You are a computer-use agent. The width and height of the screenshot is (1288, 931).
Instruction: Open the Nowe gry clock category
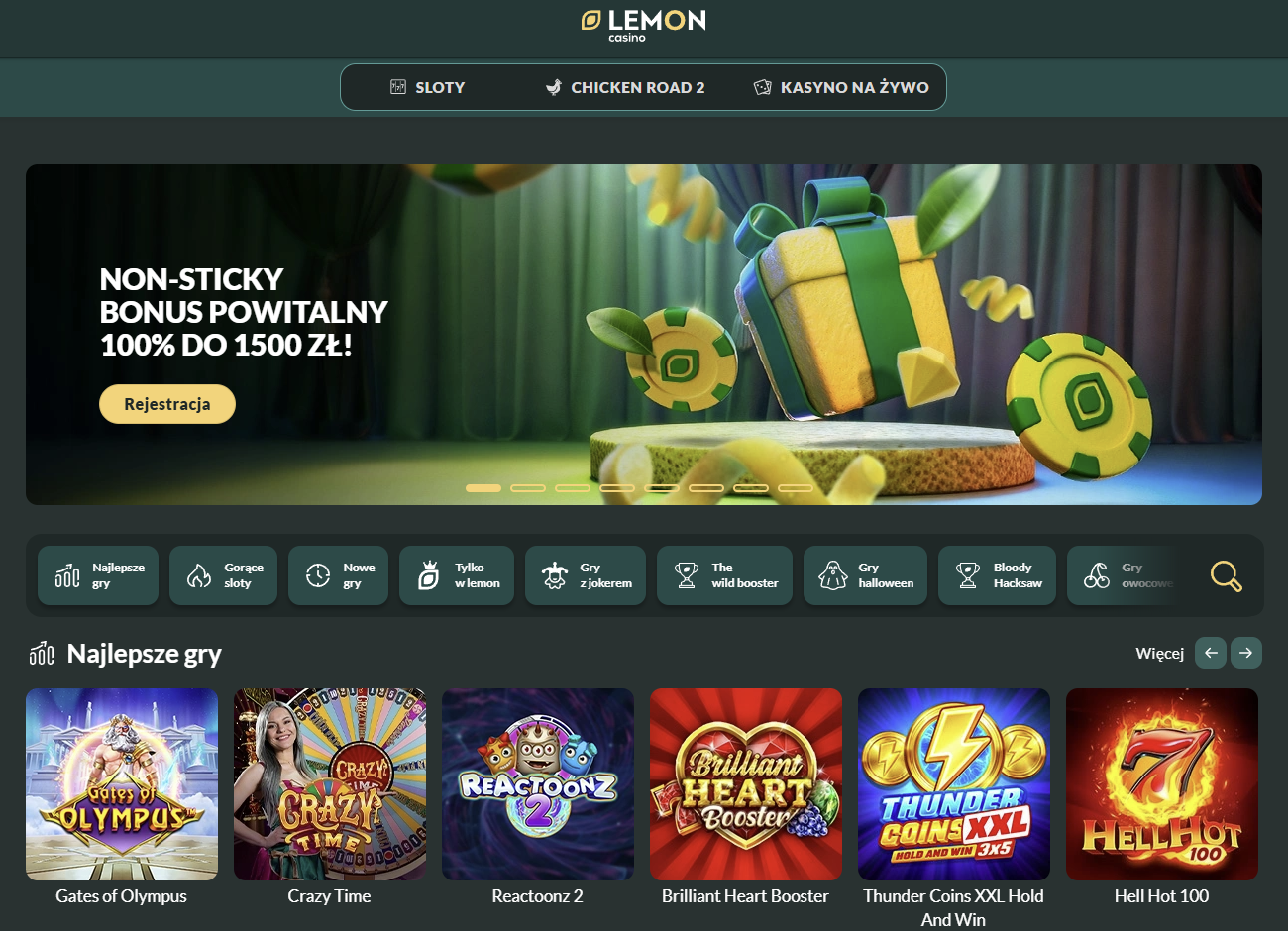pyautogui.click(x=338, y=575)
